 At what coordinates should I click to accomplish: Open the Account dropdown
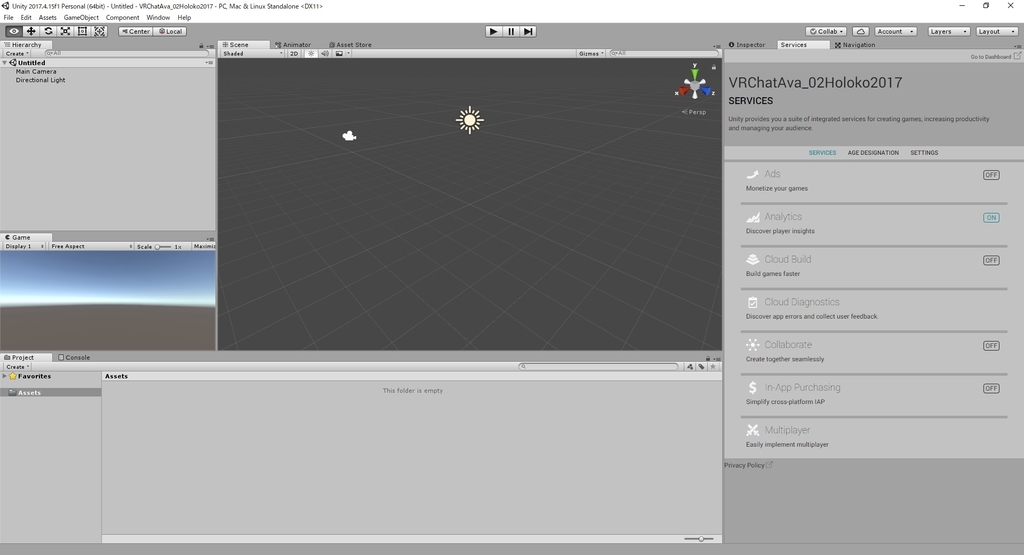[x=895, y=31]
